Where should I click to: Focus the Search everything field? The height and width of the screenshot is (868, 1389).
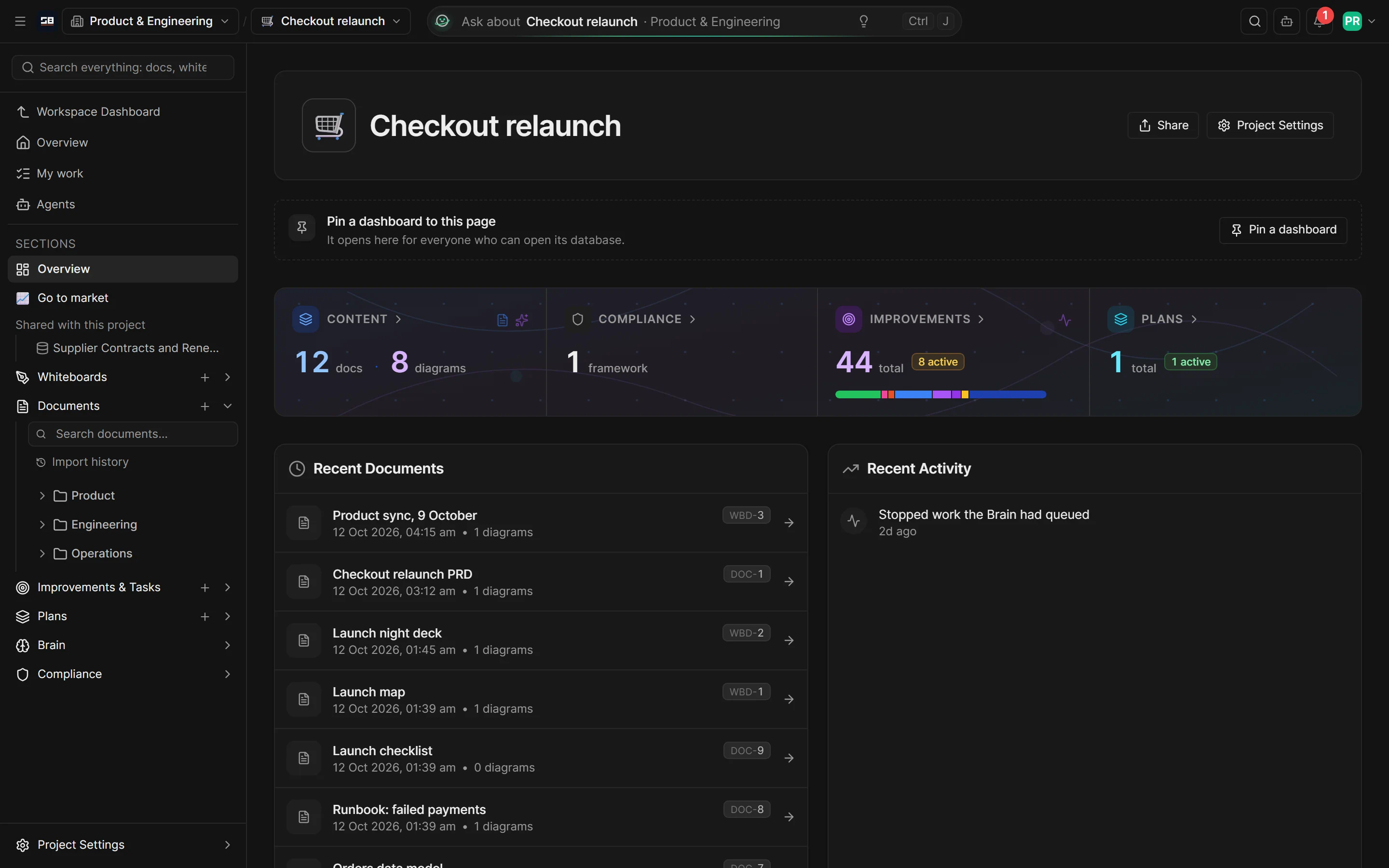click(x=123, y=68)
